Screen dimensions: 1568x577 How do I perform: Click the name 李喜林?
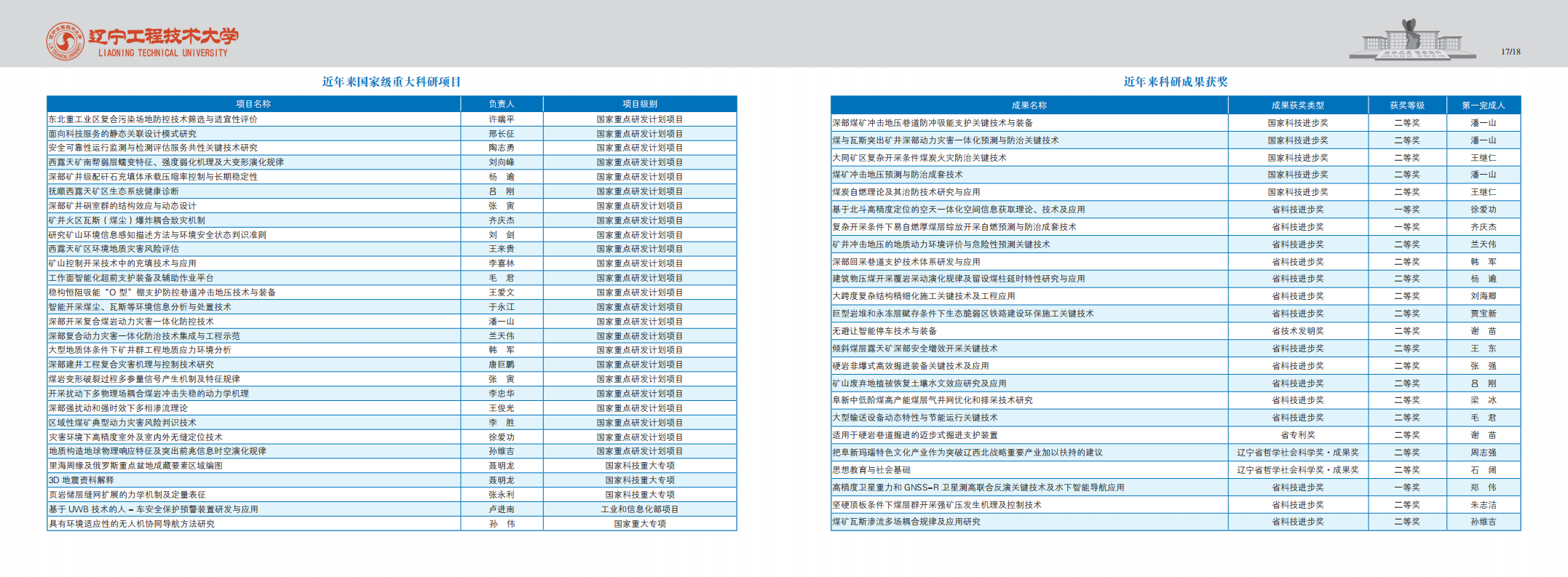tap(502, 263)
